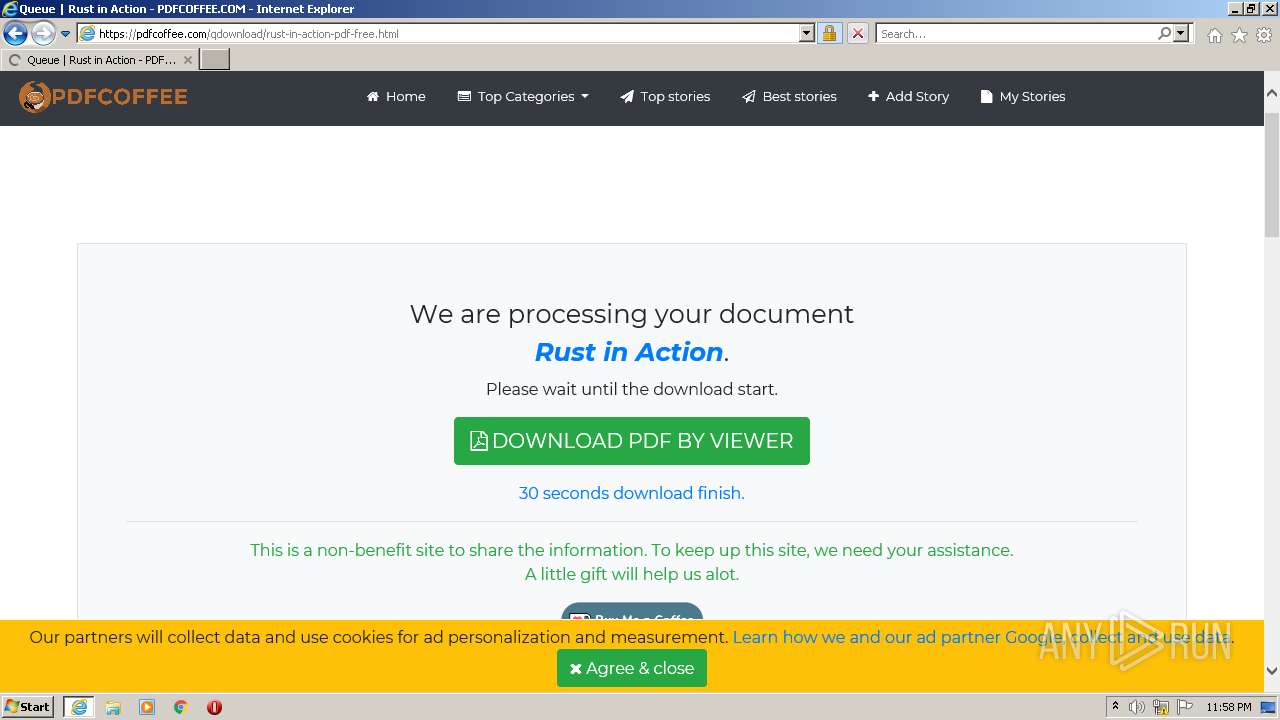This screenshot has width=1280, height=720.
Task: Expand the Top Categories dropdown
Action: [x=523, y=97]
